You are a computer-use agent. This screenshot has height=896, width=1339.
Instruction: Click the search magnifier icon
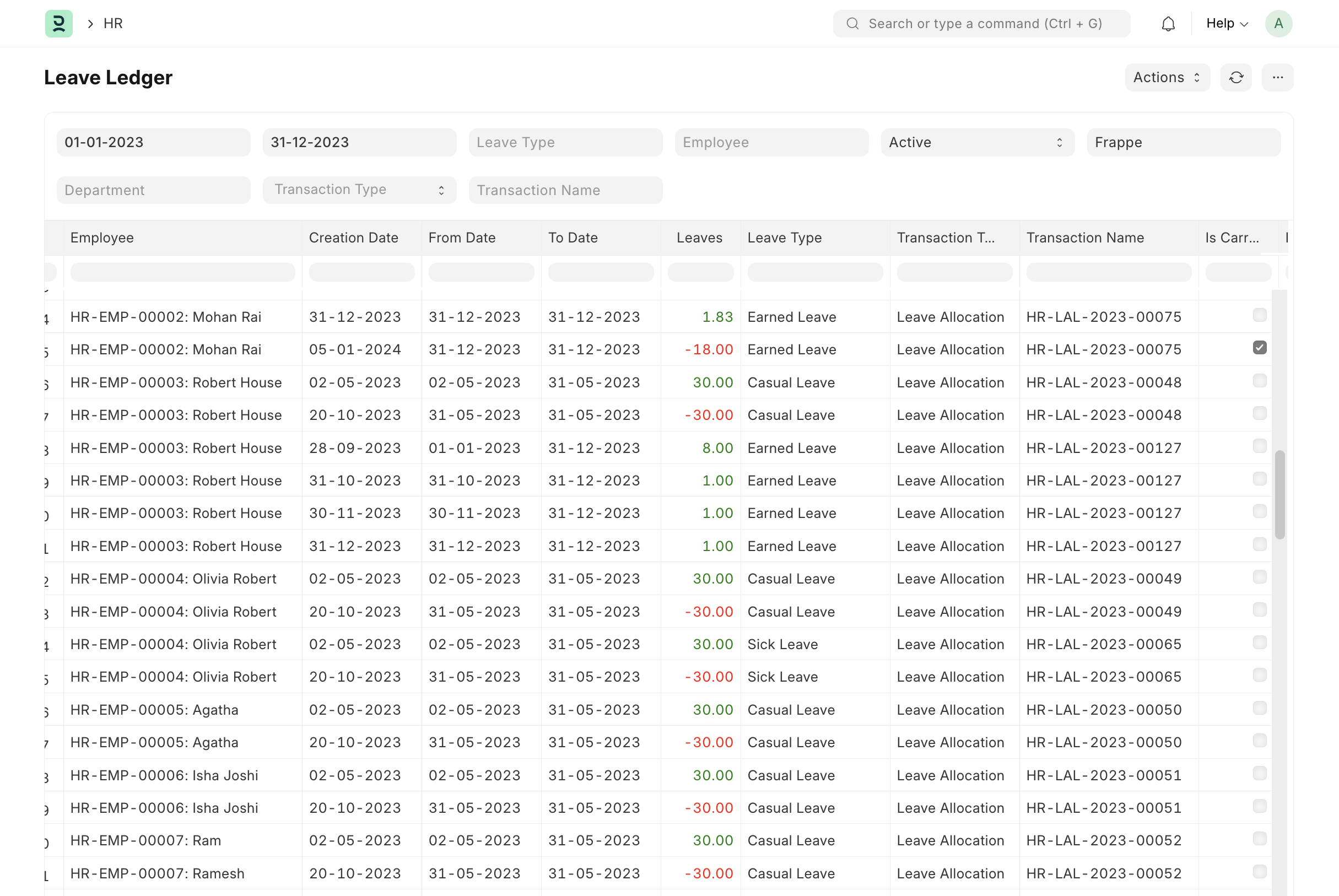852,24
